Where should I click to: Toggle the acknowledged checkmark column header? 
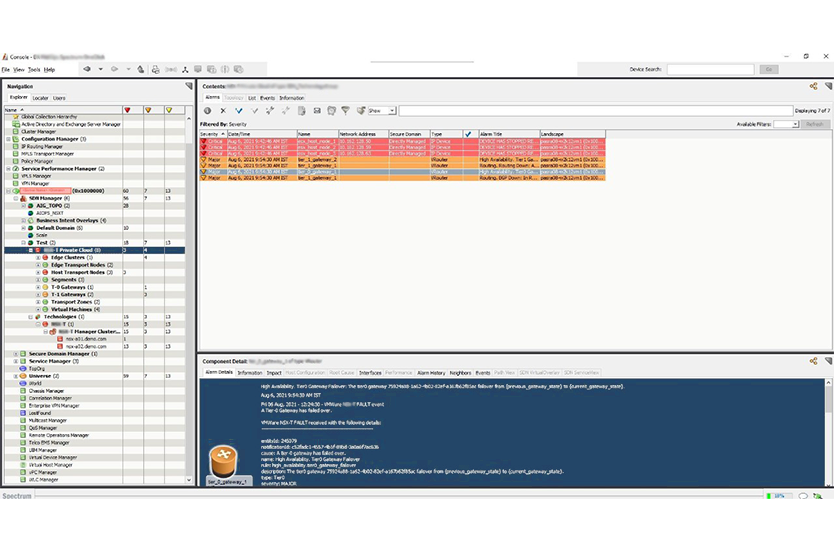click(x=468, y=133)
